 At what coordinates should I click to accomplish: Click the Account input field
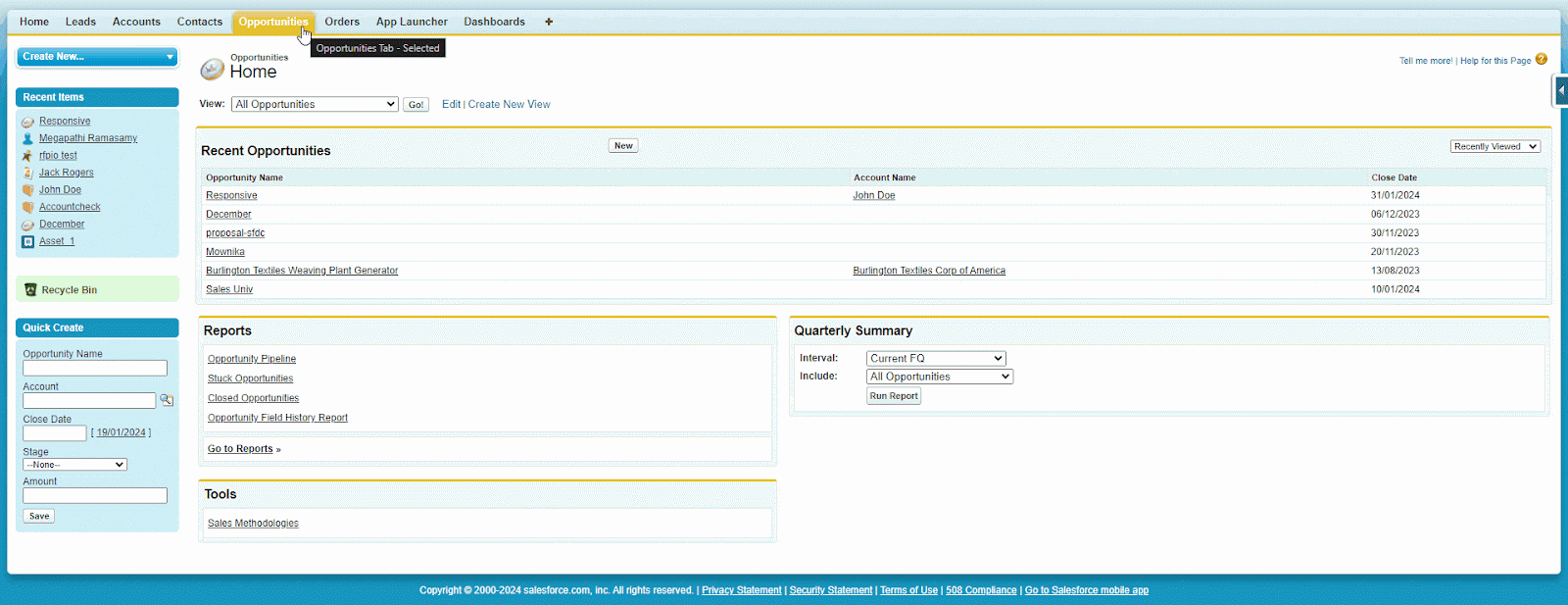[89, 400]
